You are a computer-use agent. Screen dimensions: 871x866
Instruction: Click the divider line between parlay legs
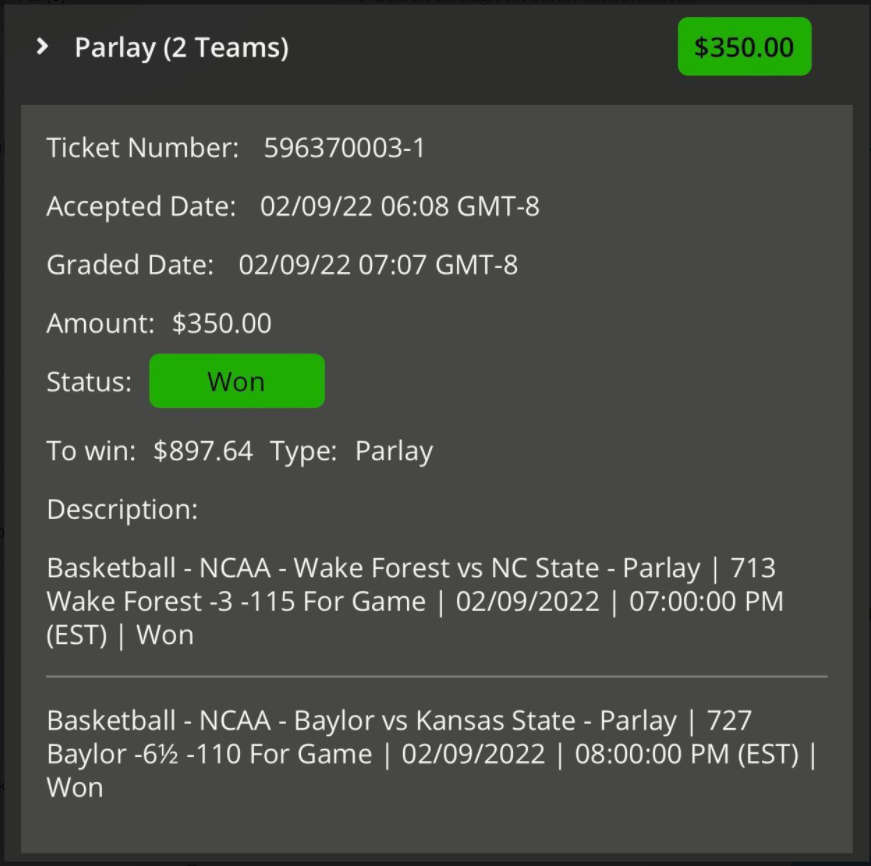click(437, 677)
